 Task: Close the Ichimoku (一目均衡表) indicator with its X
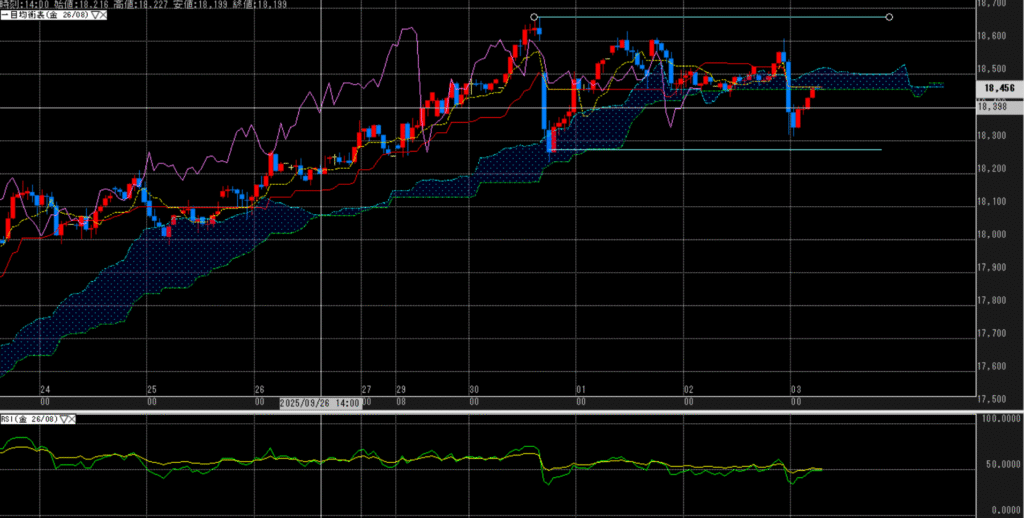point(103,17)
